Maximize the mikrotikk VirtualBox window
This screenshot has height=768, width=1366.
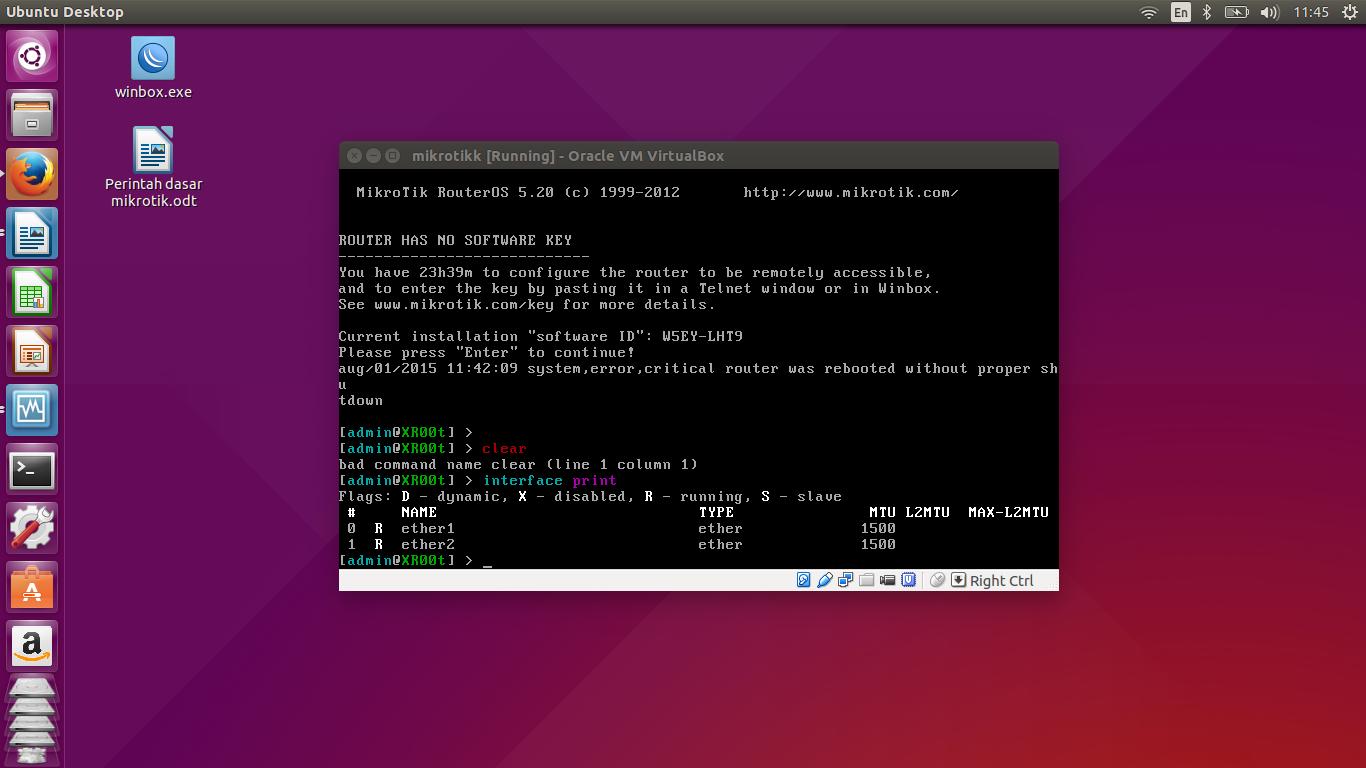pyautogui.click(x=392, y=156)
